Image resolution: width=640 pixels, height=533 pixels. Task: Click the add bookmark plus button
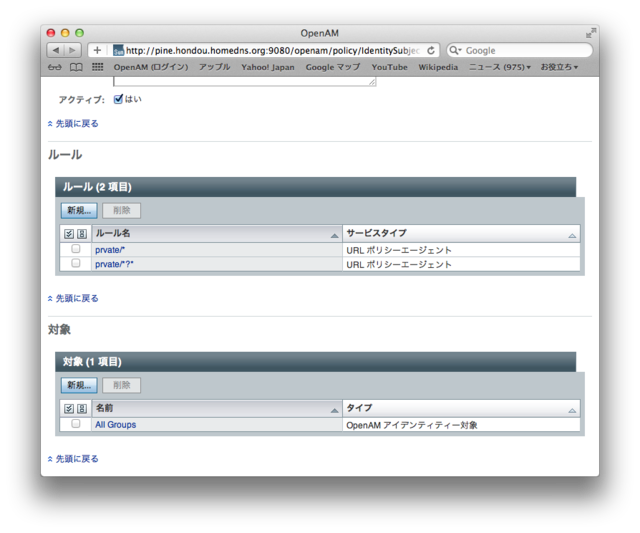97,50
